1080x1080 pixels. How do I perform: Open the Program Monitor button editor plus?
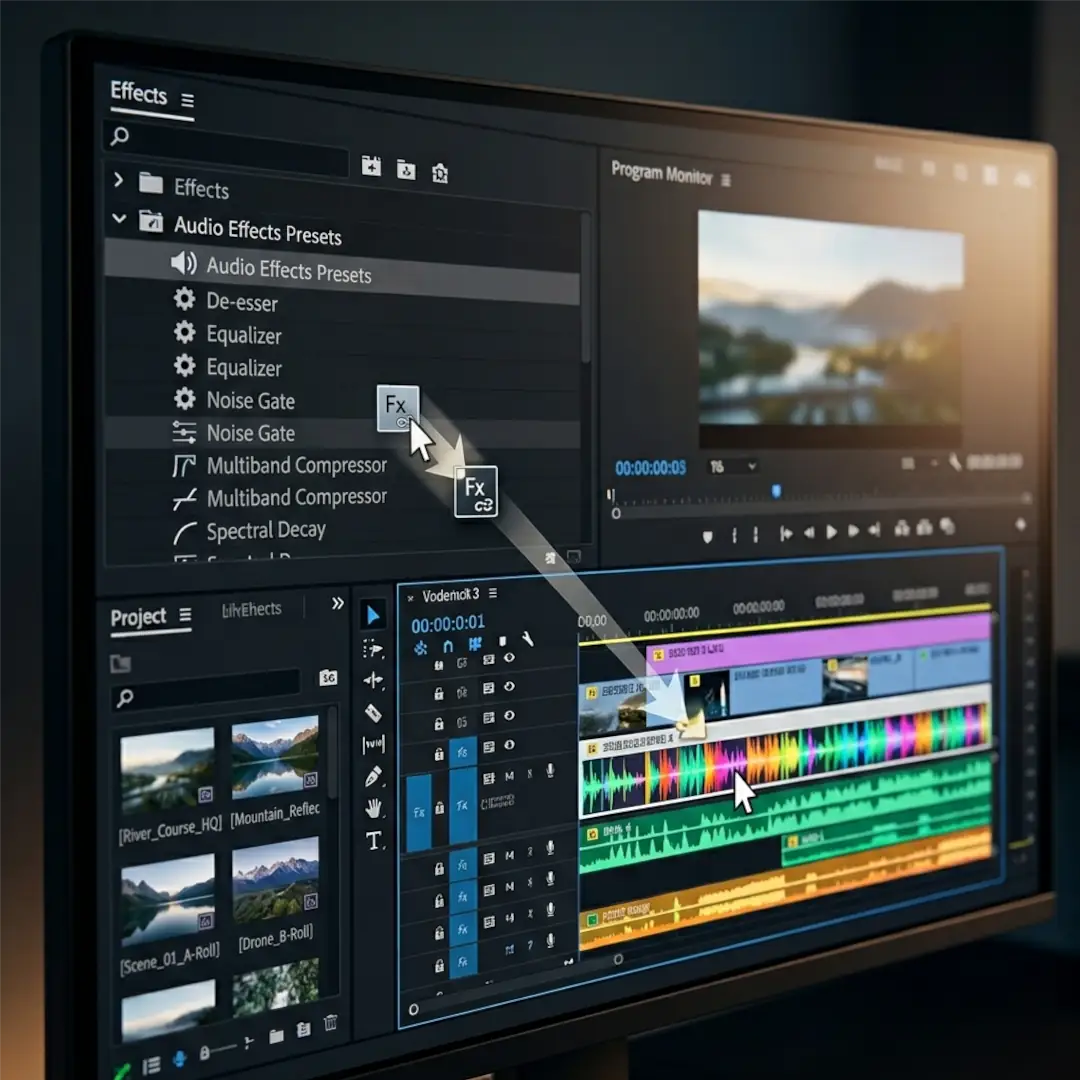[1021, 524]
